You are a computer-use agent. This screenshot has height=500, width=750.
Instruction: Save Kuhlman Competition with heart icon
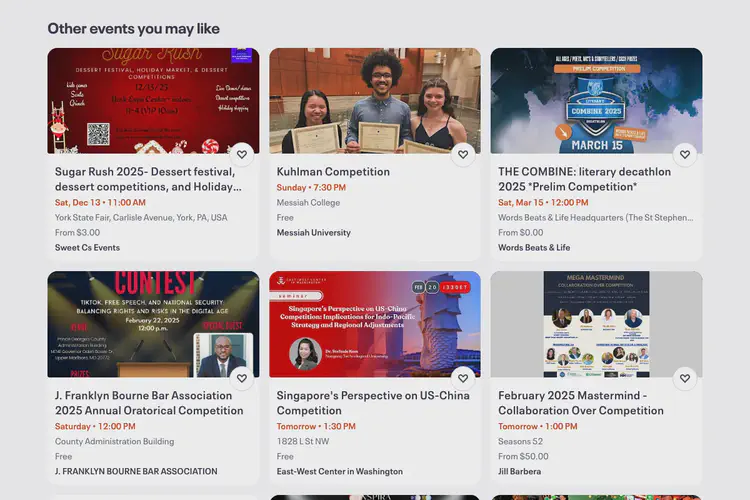463,155
